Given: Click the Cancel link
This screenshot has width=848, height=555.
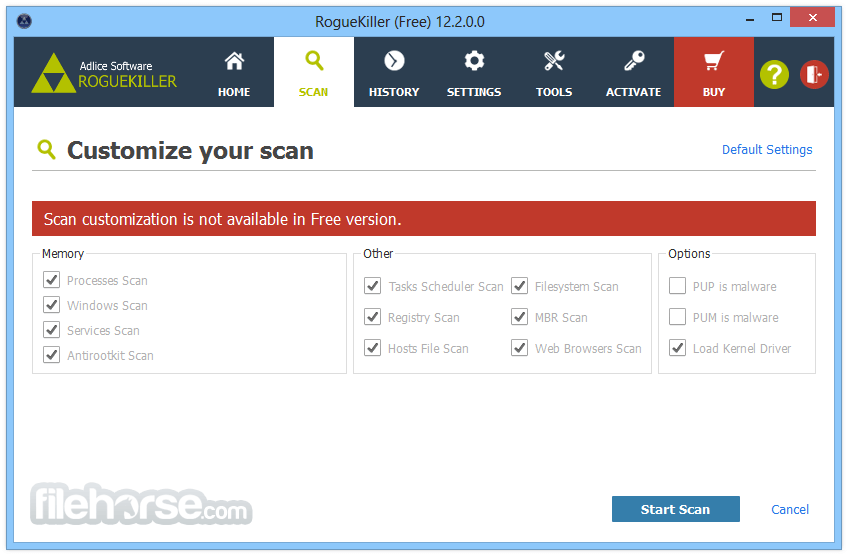Looking at the screenshot, I should (790, 510).
